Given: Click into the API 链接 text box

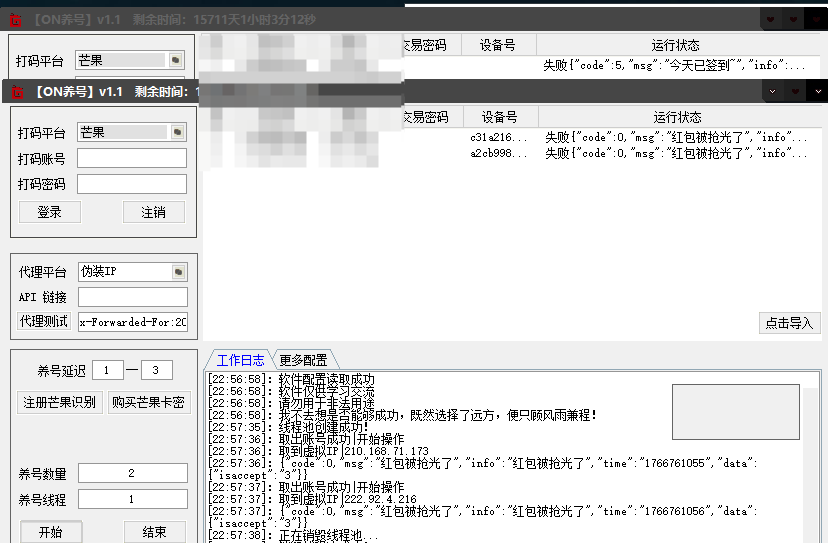Looking at the screenshot, I should coord(132,297).
